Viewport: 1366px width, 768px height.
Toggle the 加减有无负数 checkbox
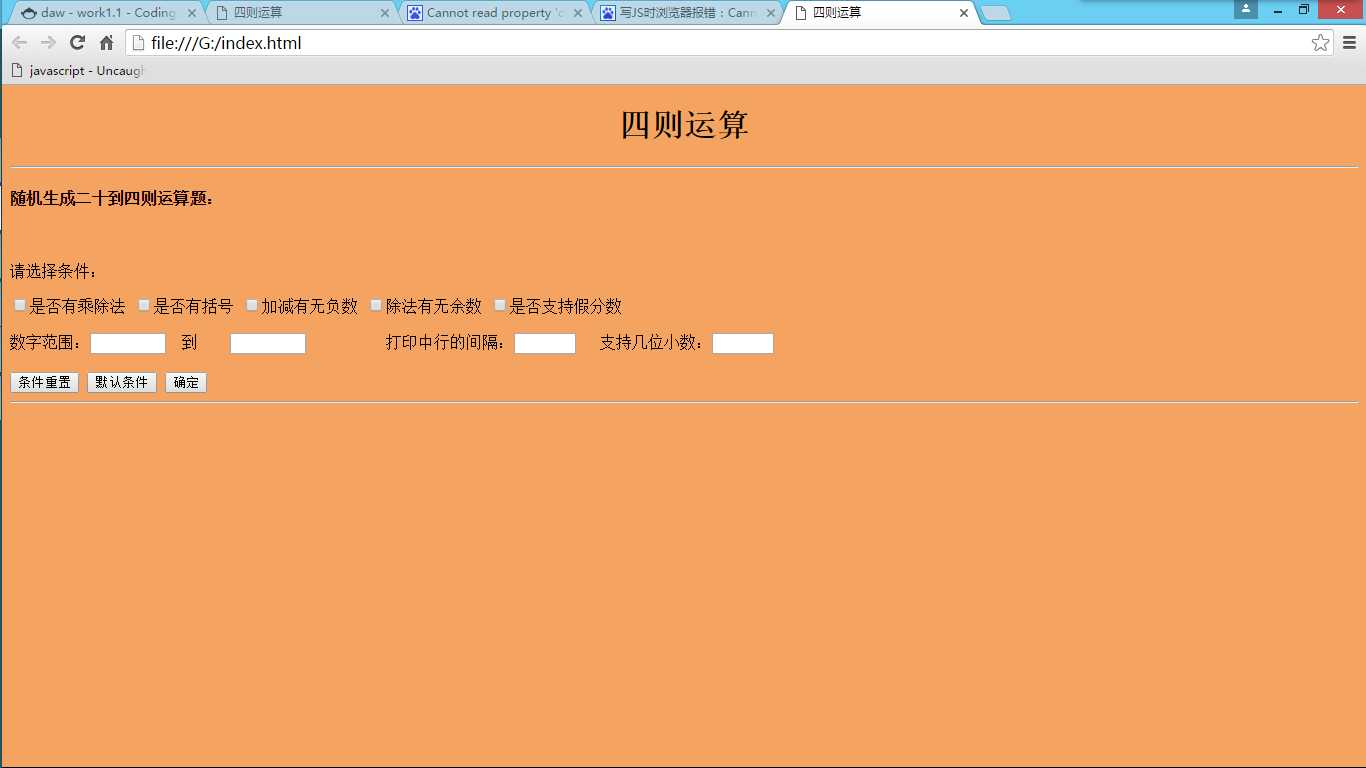click(251, 305)
